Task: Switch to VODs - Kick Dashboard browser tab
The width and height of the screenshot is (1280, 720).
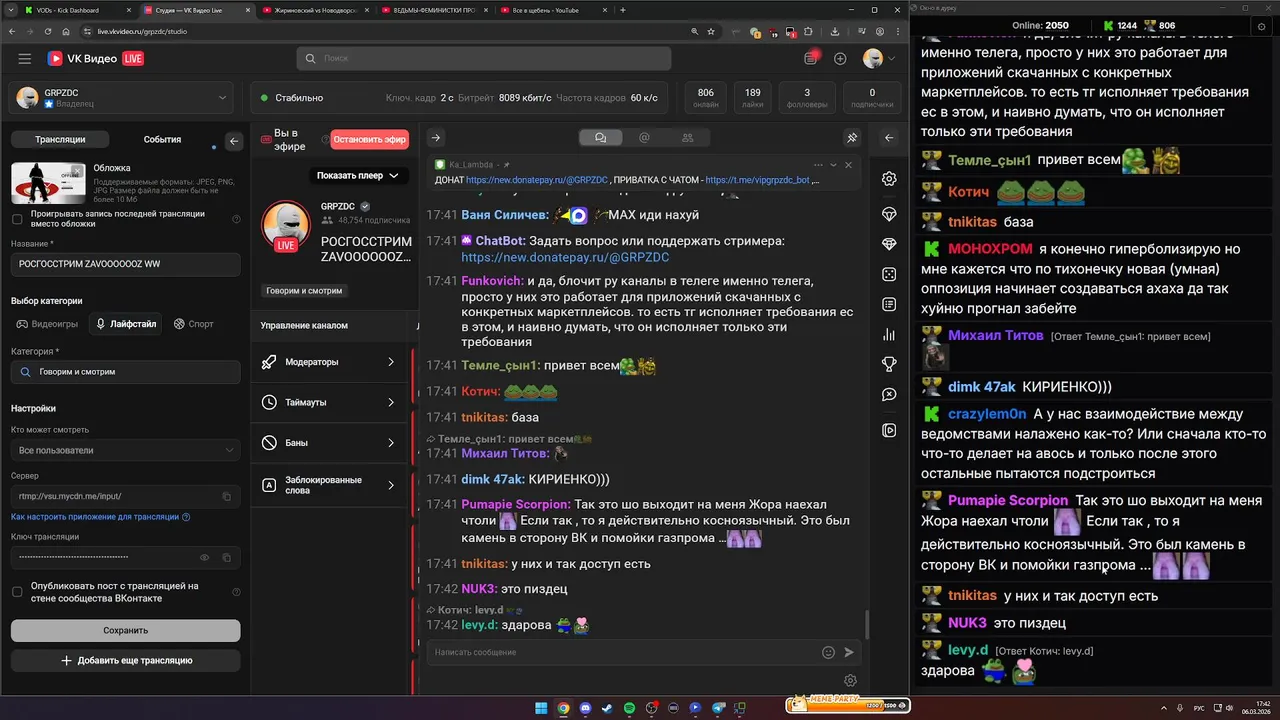Action: pos(76,10)
